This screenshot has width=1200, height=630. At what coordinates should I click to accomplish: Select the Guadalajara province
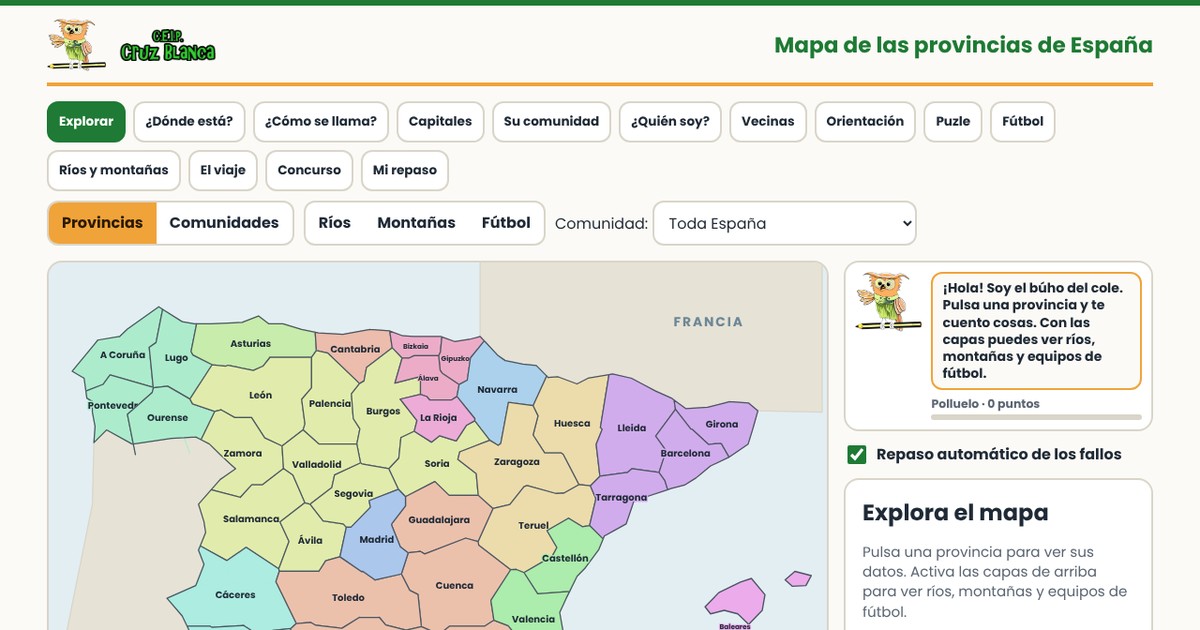[x=438, y=521]
